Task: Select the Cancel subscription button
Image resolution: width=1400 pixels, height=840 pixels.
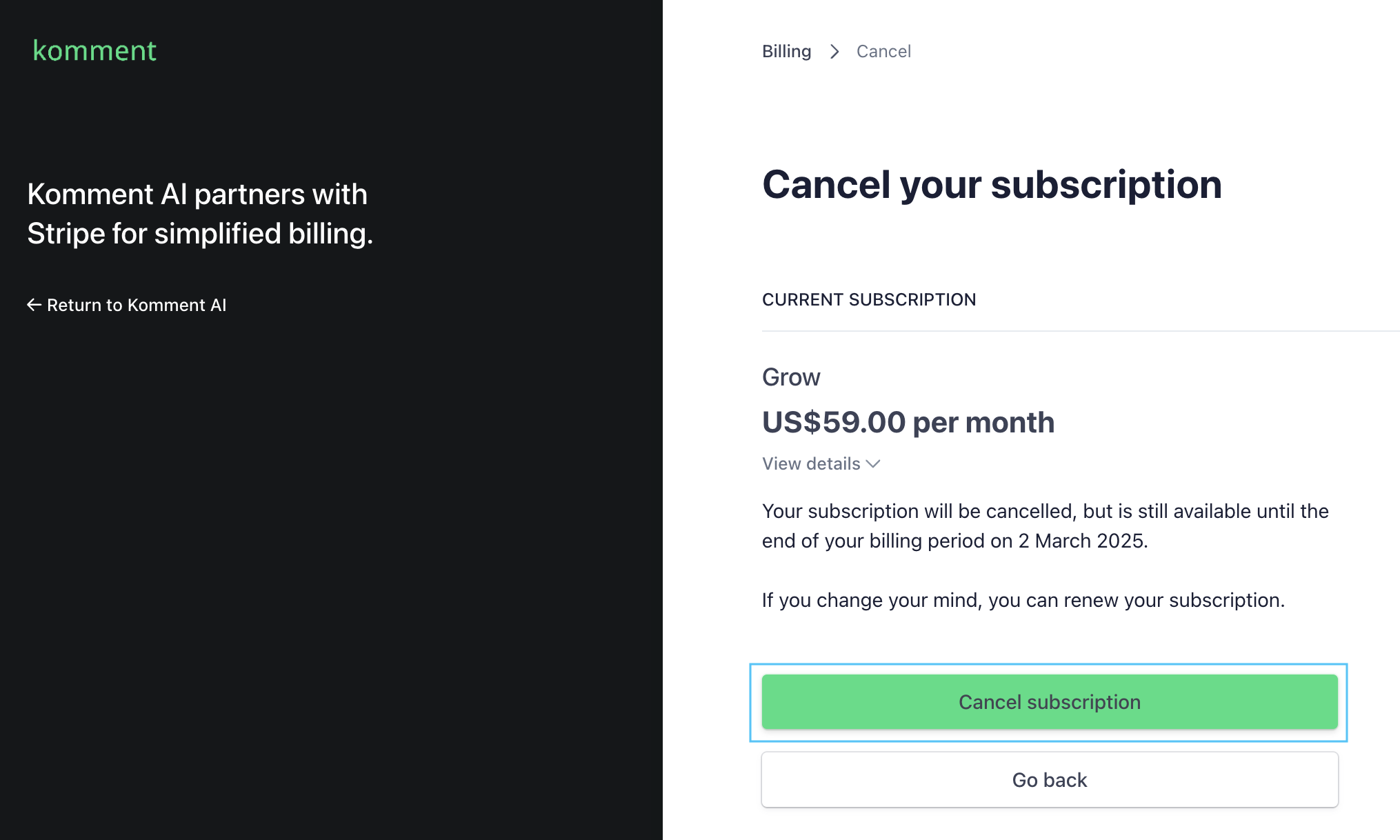Action: pos(1049,701)
